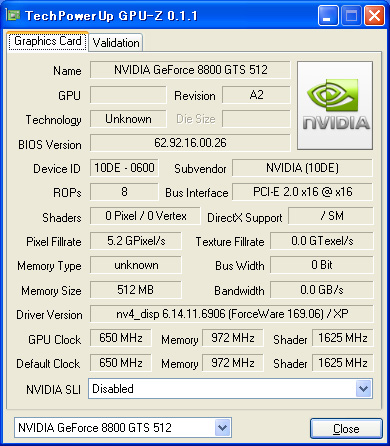Screen dimensions: 390x446
Task: Click Subvendor value NVIDIA (10DE)
Action: point(302,168)
